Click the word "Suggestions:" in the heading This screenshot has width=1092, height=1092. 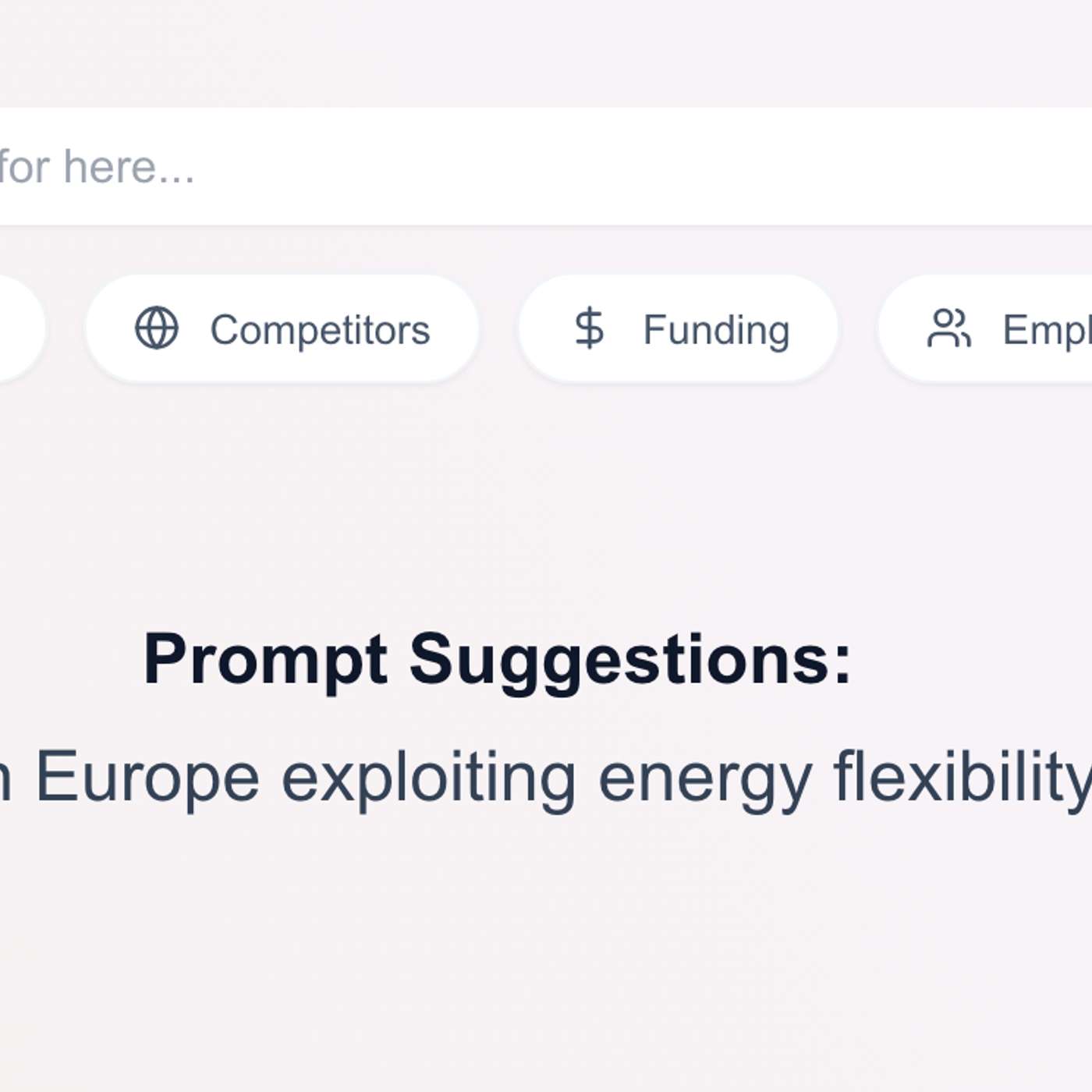tap(630, 660)
